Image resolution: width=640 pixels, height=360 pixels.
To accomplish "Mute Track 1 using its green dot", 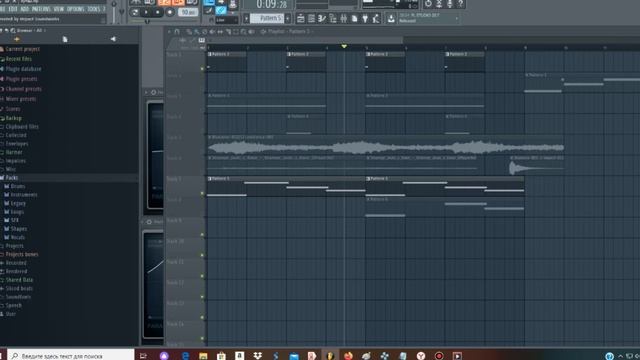I will coord(202,69).
